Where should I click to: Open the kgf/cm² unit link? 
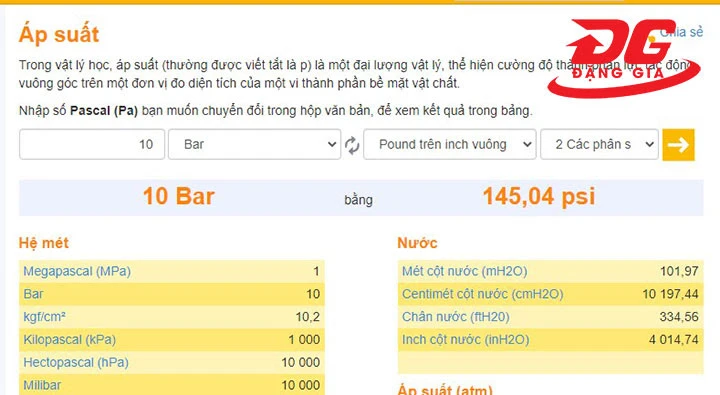(x=45, y=317)
